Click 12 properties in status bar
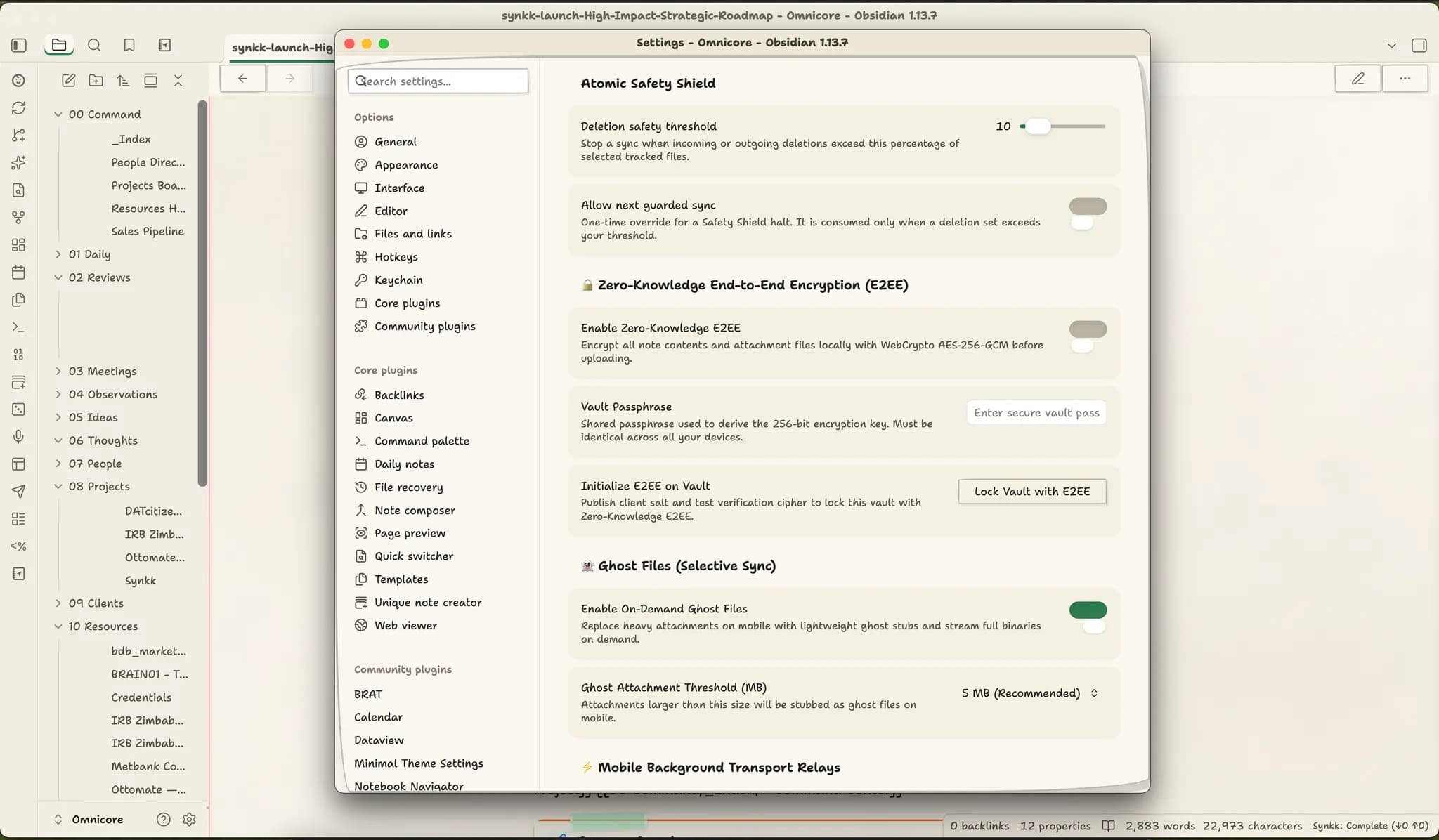The height and width of the screenshot is (840, 1439). [1055, 827]
